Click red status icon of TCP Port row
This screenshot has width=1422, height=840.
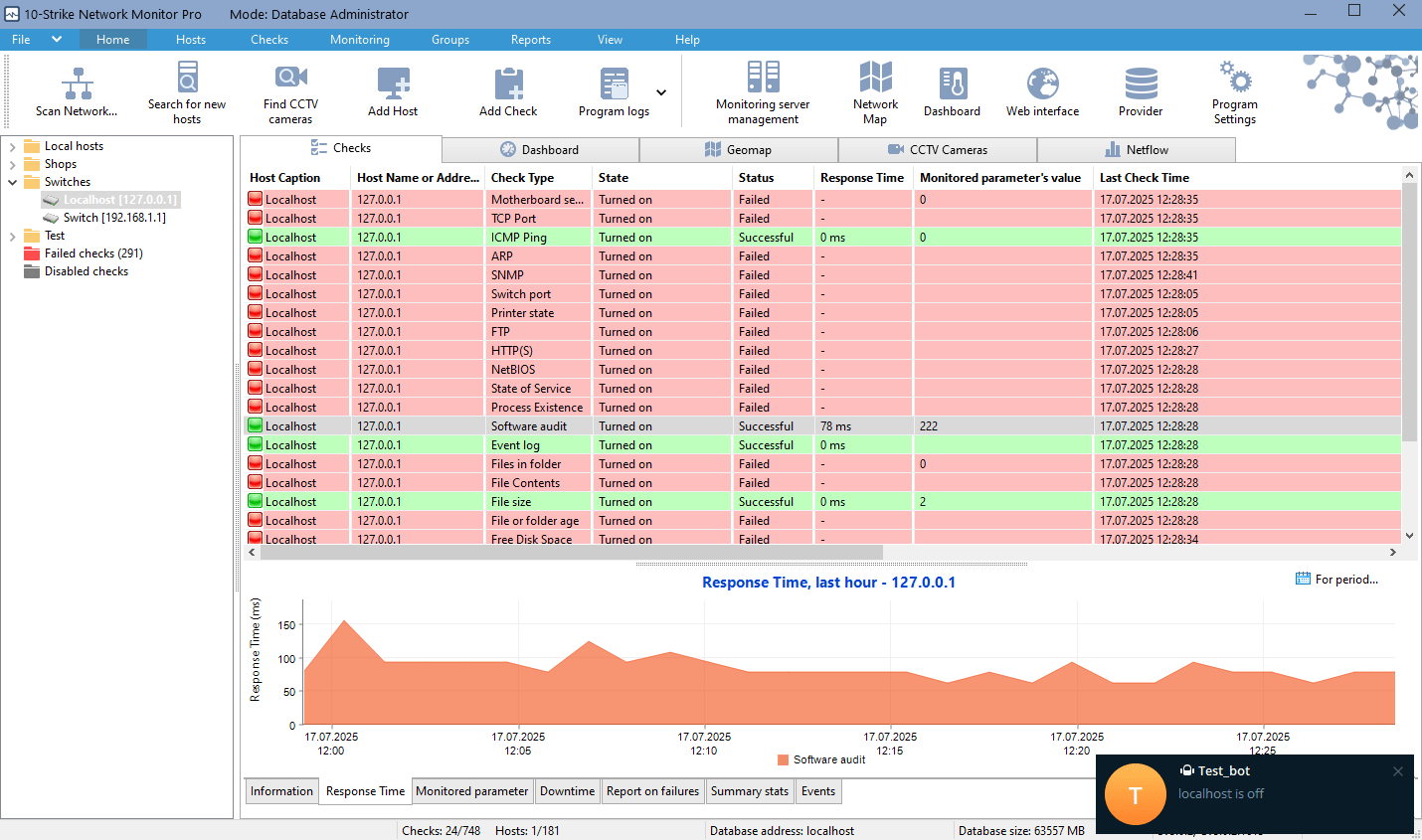coord(256,218)
